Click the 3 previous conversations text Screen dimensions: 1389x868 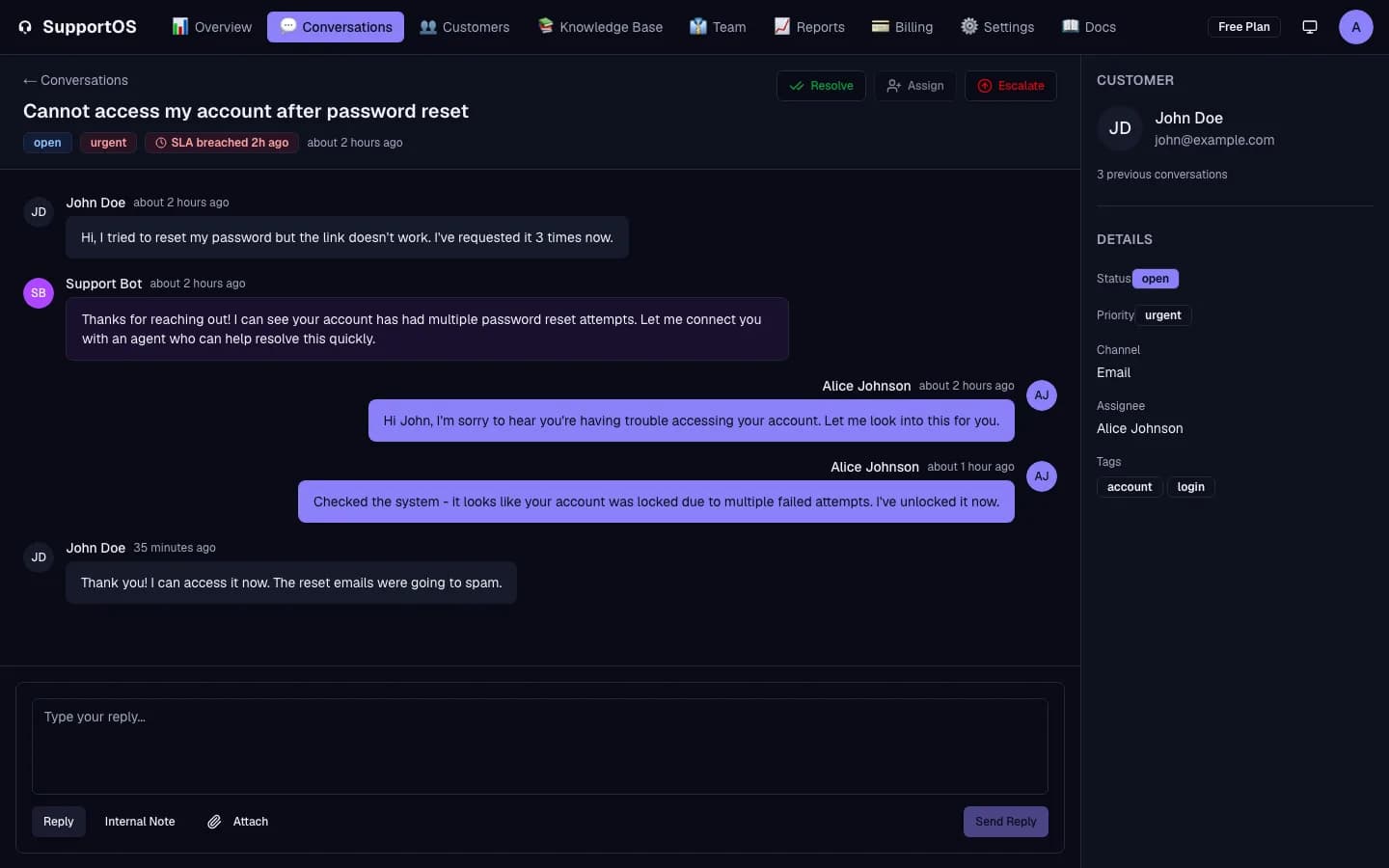(x=1162, y=175)
